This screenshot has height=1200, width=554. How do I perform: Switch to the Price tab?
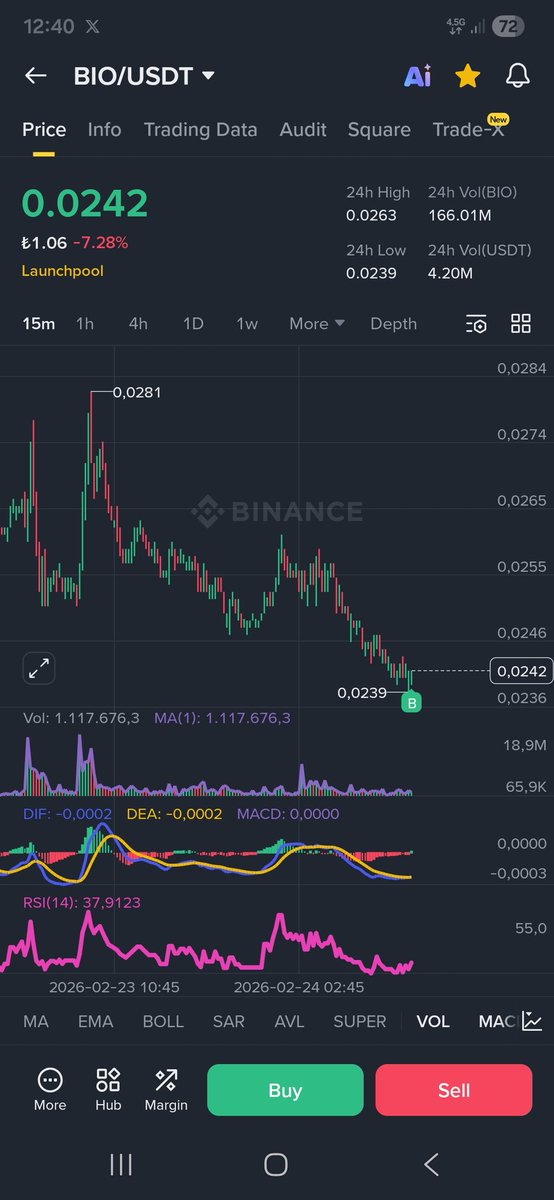[44, 129]
